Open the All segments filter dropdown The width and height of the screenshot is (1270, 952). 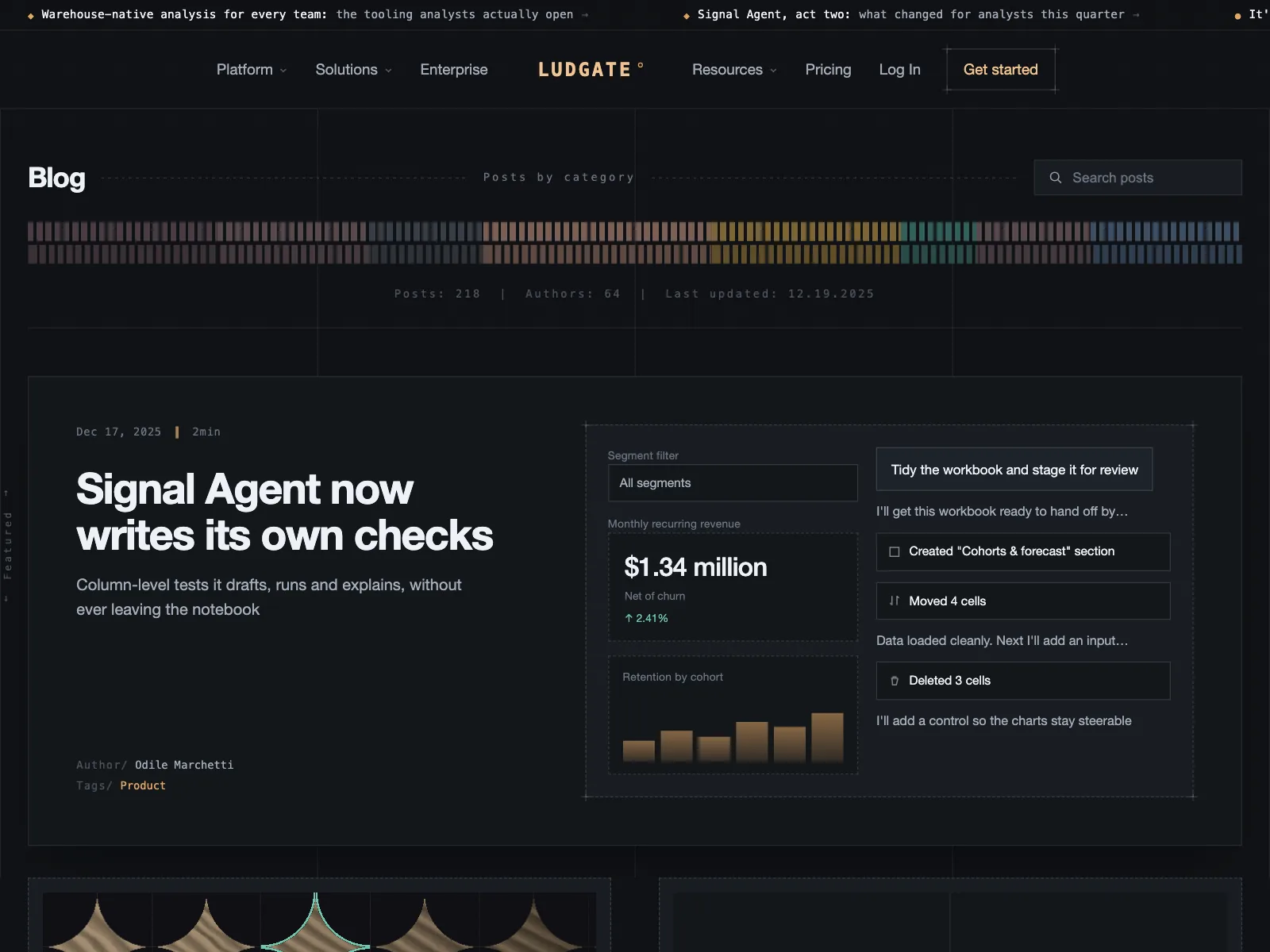pos(733,483)
